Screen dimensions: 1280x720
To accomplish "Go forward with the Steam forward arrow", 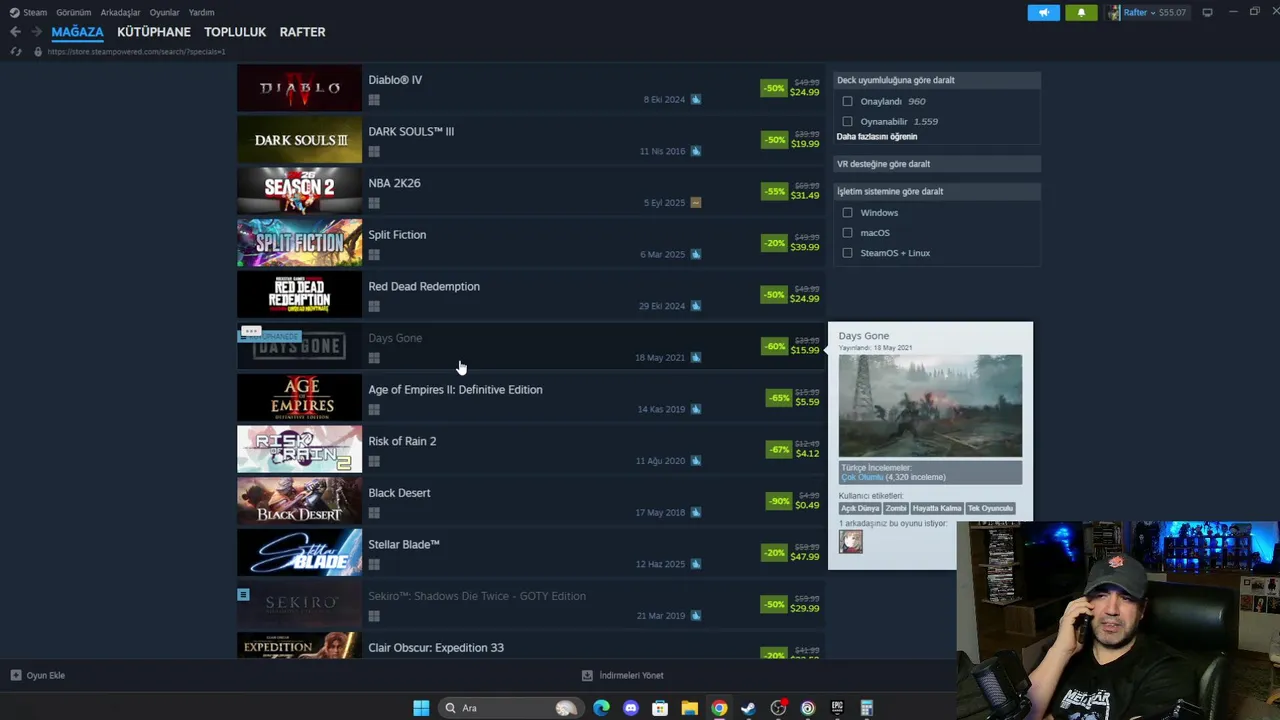I will pos(36,32).
